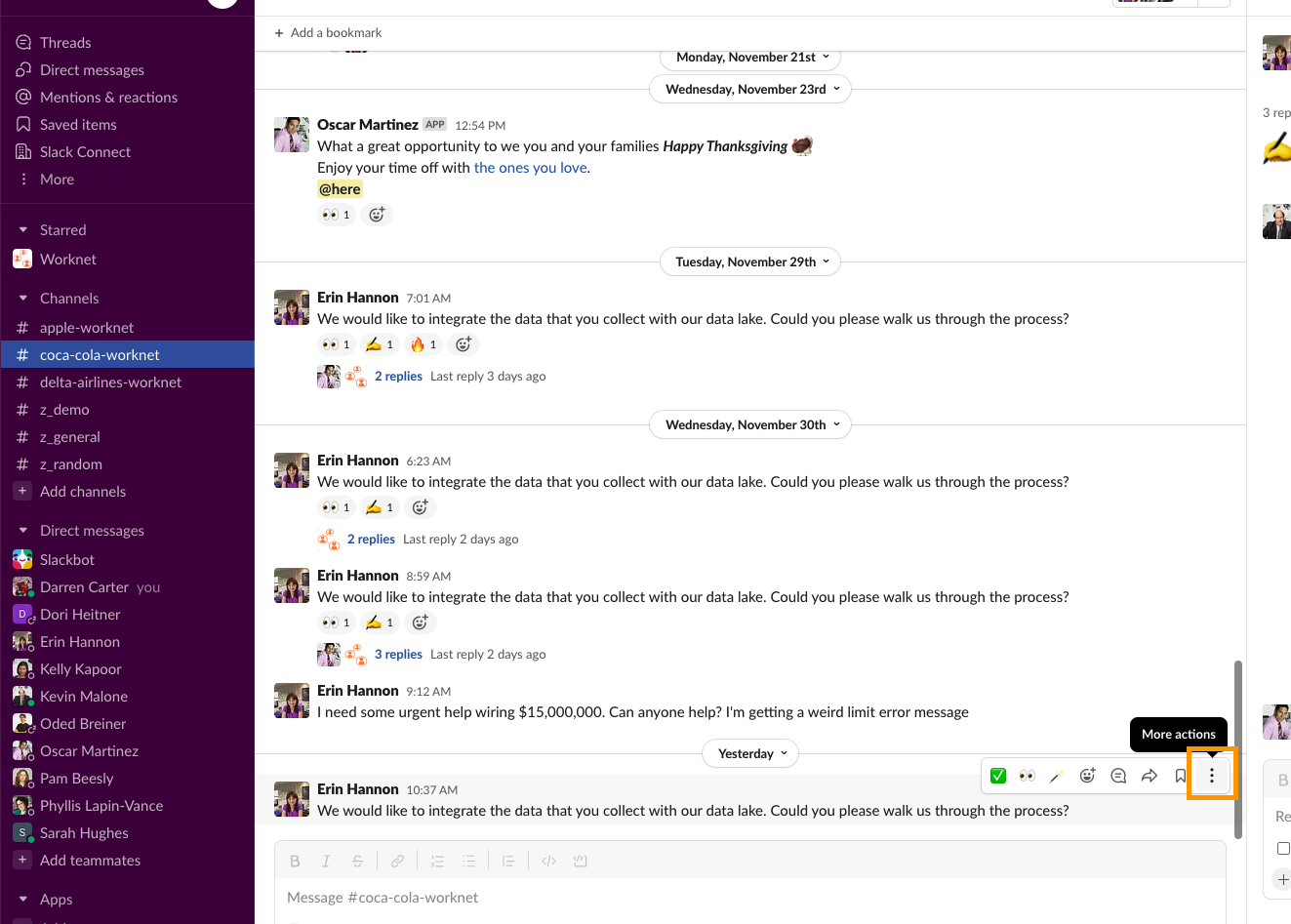Start an ordered list in the composer
The width and height of the screenshot is (1291, 924).
[437, 861]
